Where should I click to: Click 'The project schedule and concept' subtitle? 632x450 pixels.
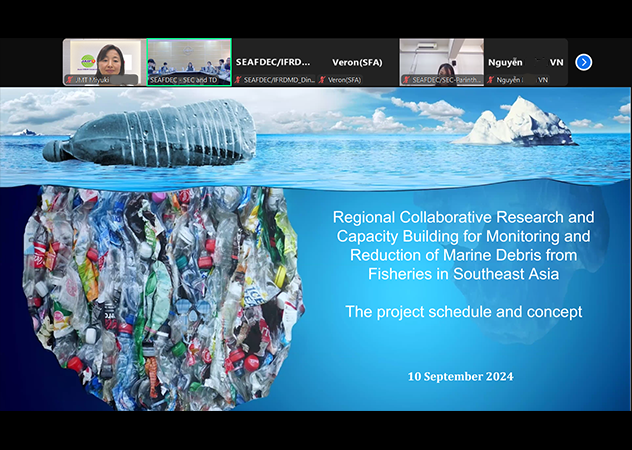tap(464, 312)
